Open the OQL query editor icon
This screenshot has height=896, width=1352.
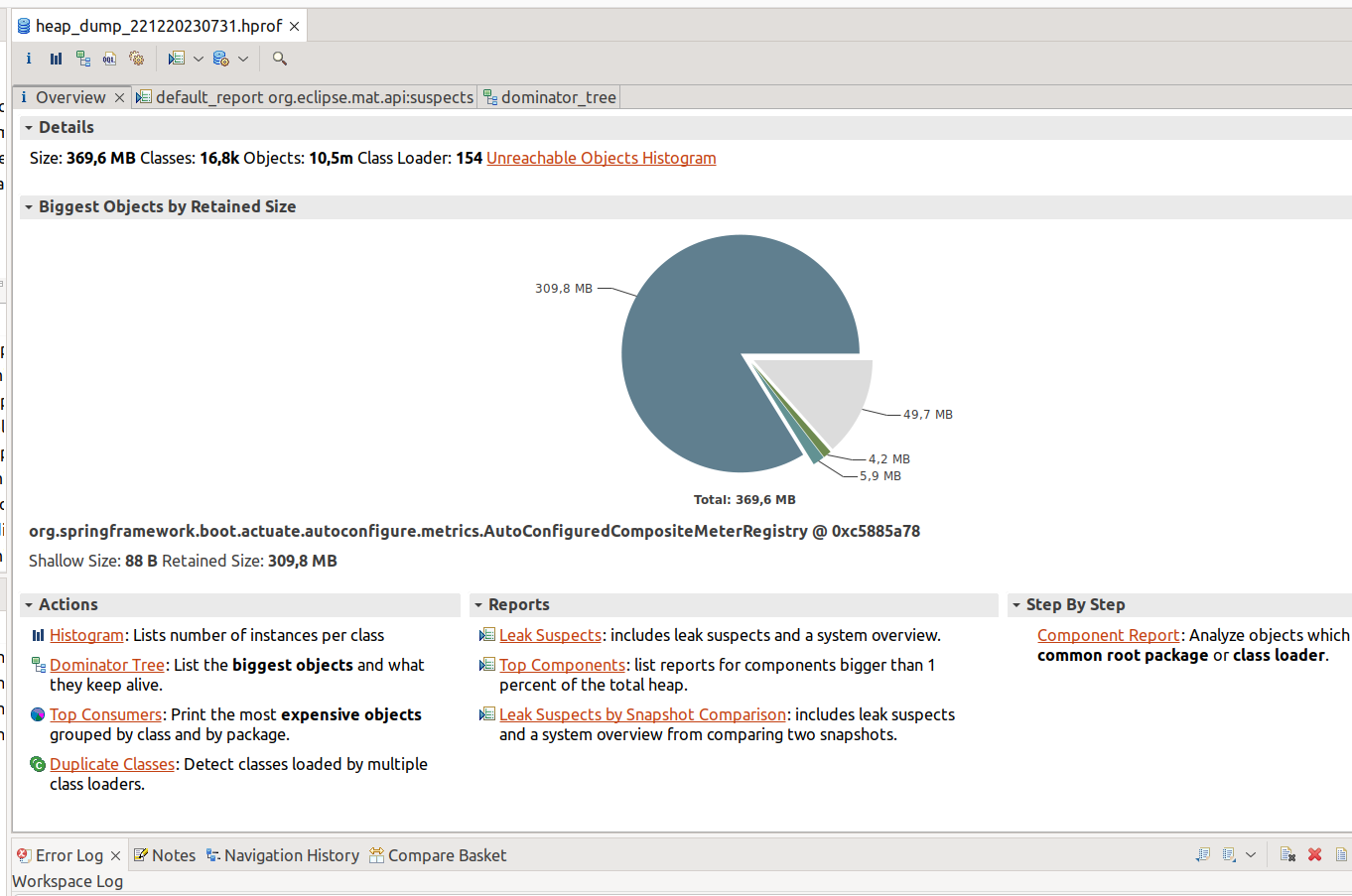(109, 59)
